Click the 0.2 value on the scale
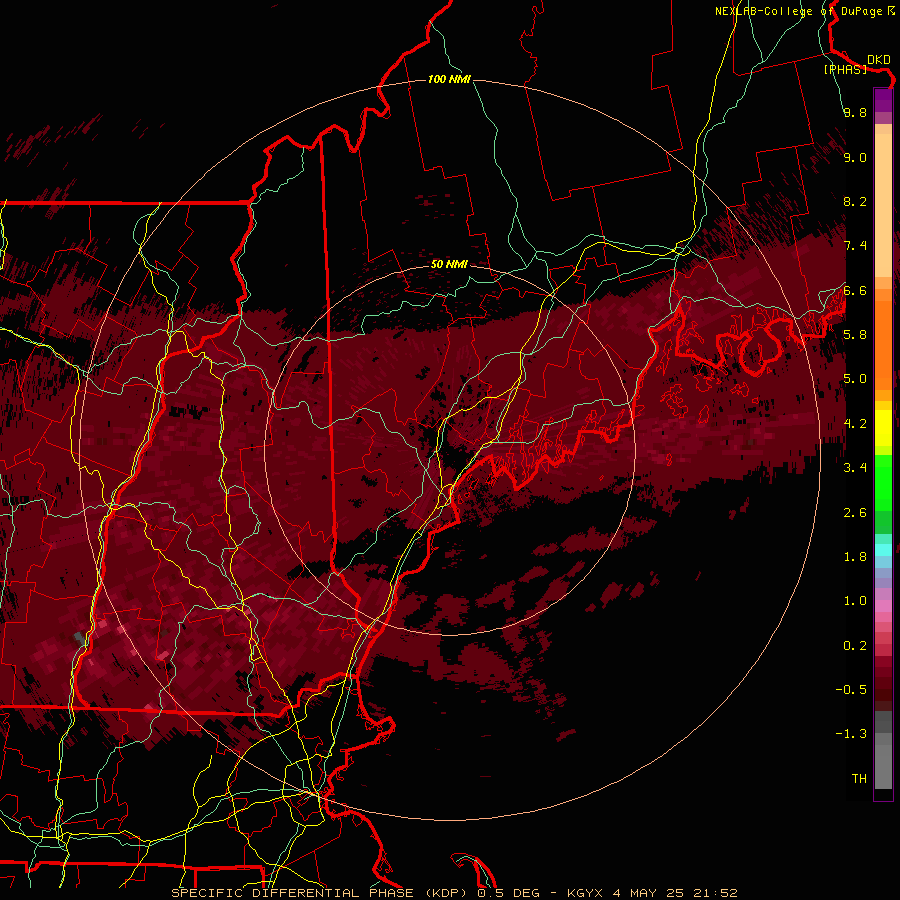Viewport: 900px width, 900px height. point(855,646)
